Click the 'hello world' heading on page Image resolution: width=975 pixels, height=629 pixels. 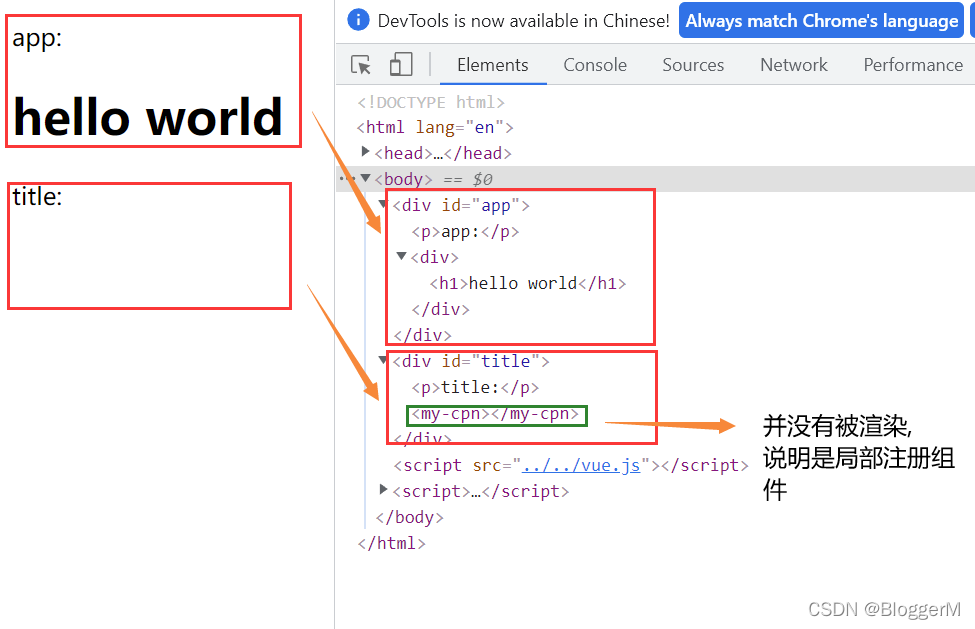(x=148, y=117)
